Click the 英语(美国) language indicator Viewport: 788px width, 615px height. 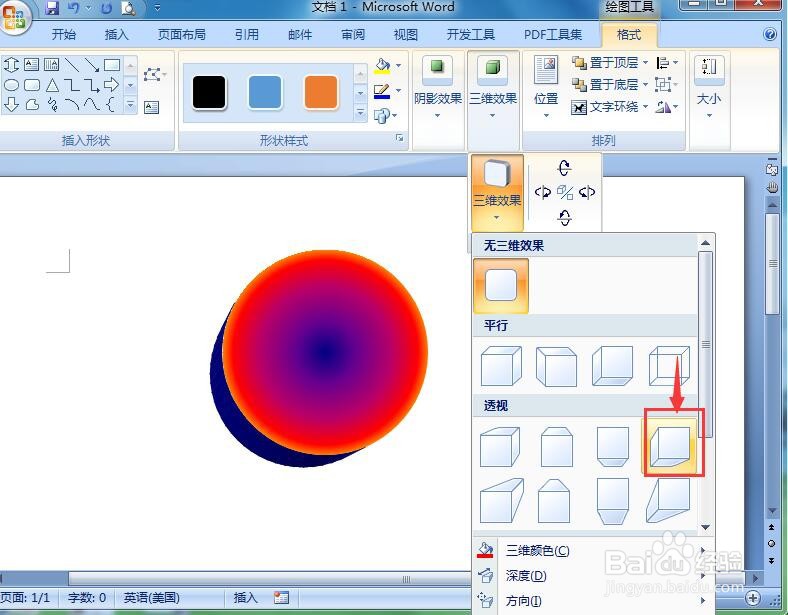pos(151,597)
